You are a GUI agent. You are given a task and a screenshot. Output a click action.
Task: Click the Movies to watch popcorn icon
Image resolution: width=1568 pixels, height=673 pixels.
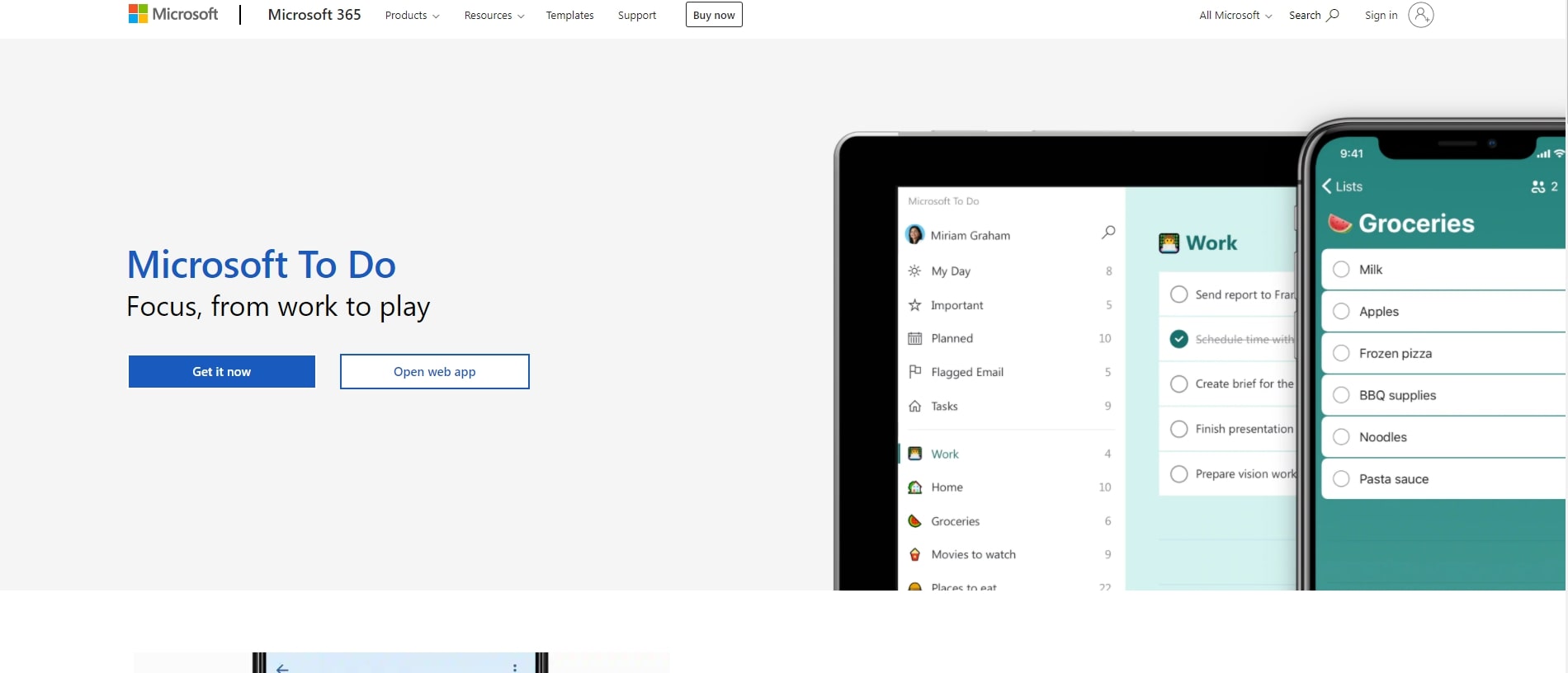coord(914,554)
